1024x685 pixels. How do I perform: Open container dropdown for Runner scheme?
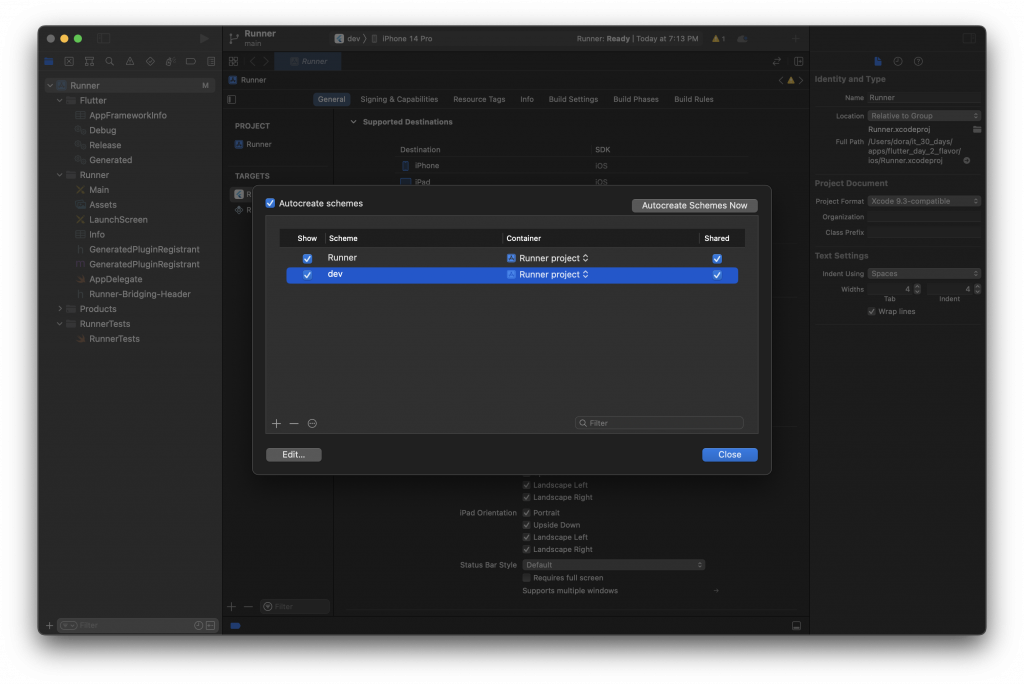(x=548, y=258)
